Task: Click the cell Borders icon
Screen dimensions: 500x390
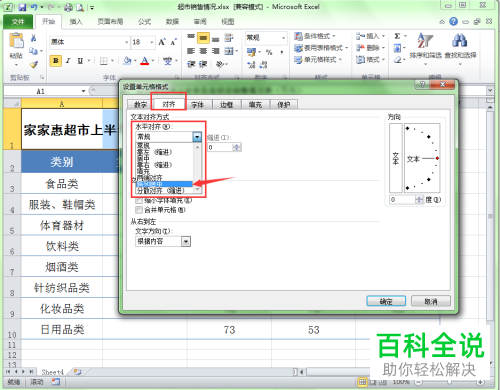Action: pos(104,61)
